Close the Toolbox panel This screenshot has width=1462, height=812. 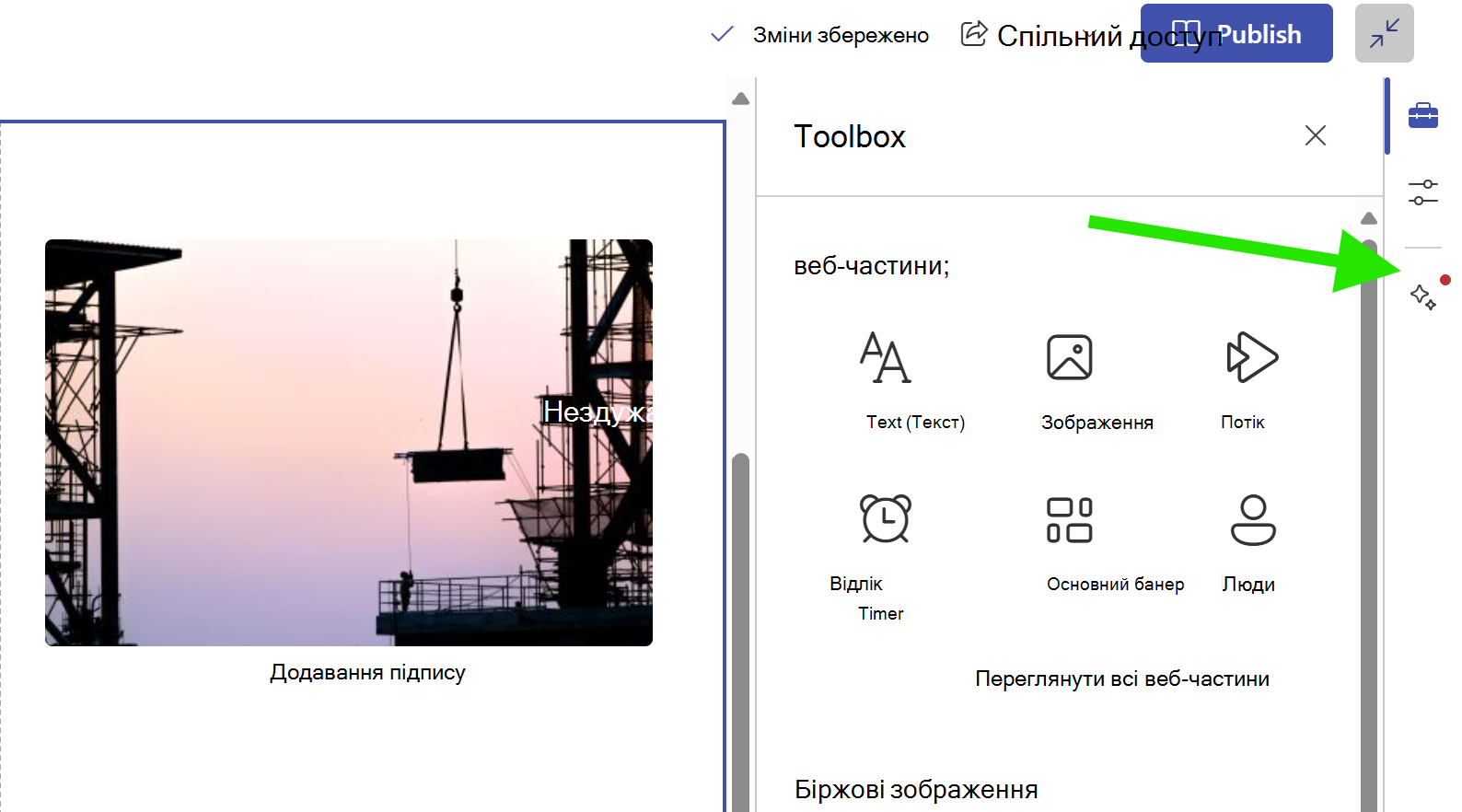pyautogui.click(x=1316, y=135)
